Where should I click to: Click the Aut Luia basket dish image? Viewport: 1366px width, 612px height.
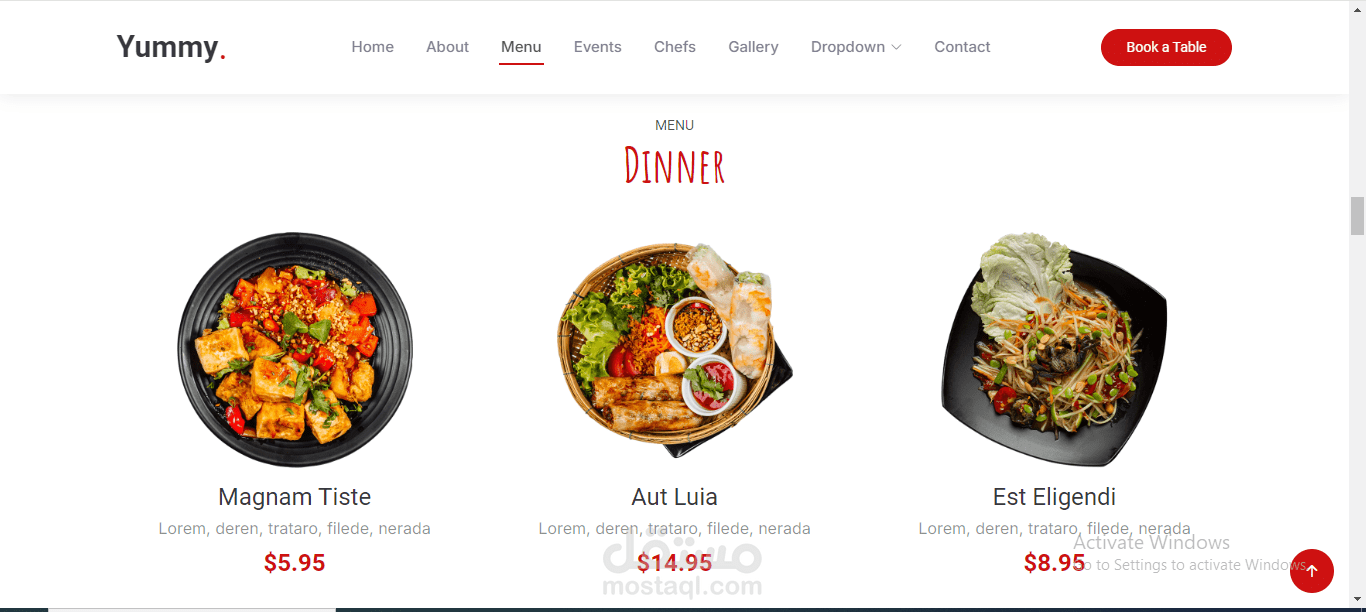[x=675, y=350]
